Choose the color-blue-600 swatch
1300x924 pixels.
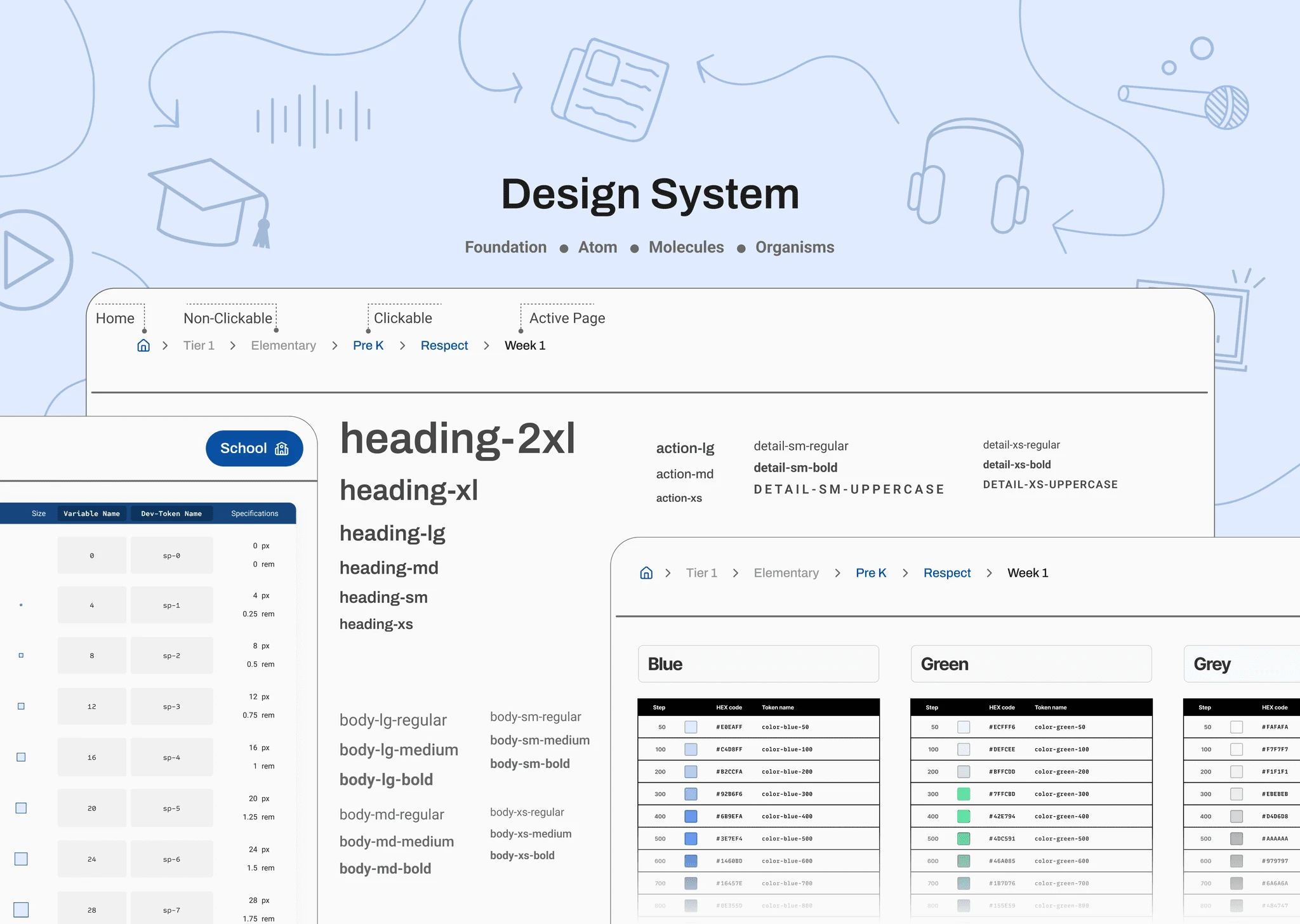tap(691, 861)
